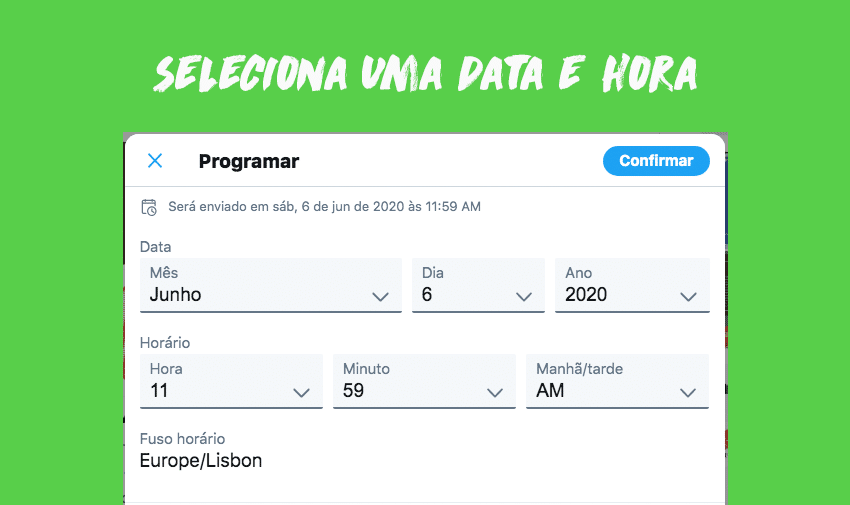
Task: Select the minute value 59
Action: pyautogui.click(x=400, y=390)
